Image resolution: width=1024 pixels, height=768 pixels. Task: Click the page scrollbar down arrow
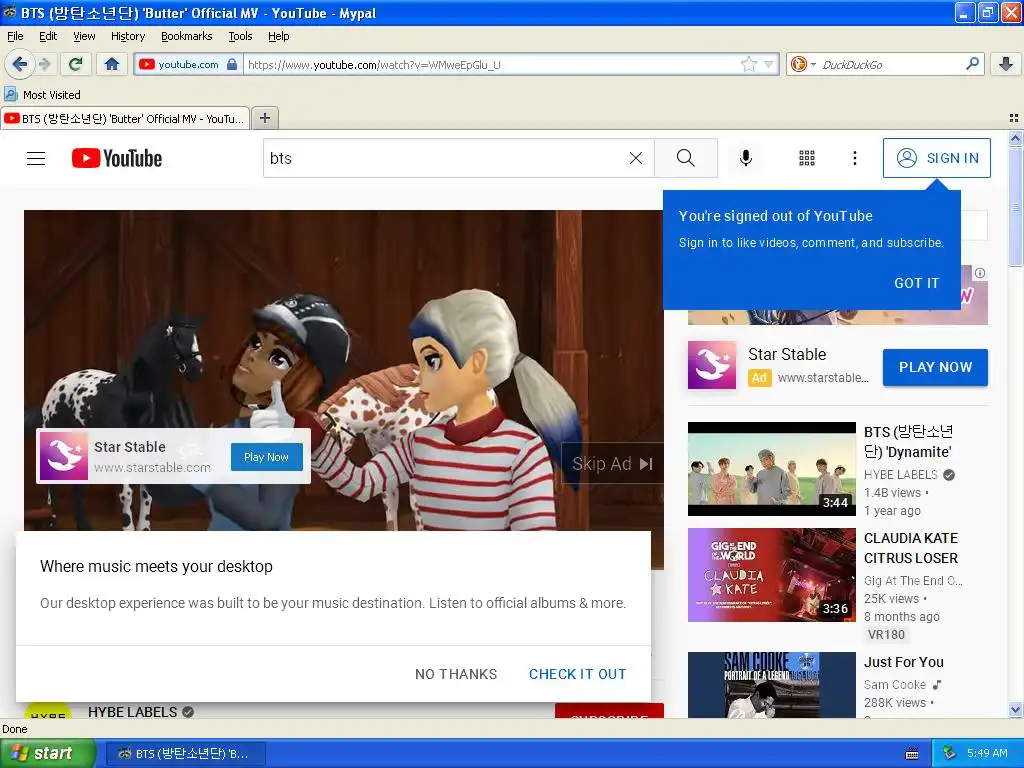point(1015,709)
